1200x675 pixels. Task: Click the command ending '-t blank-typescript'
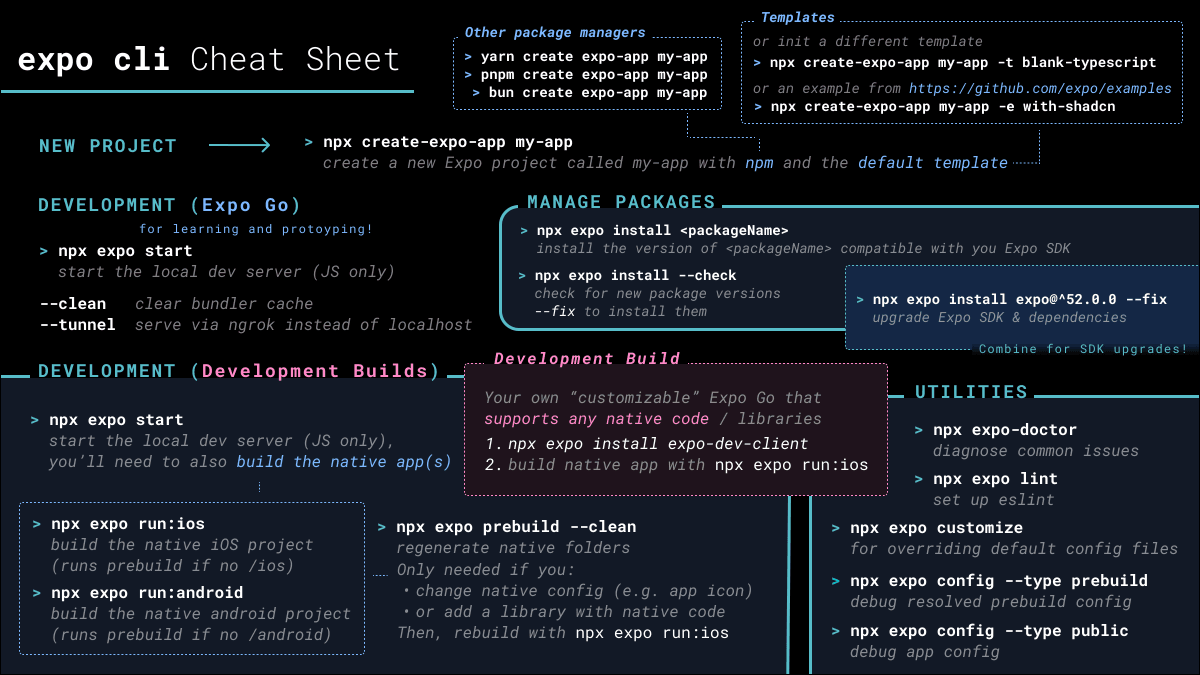[964, 62]
